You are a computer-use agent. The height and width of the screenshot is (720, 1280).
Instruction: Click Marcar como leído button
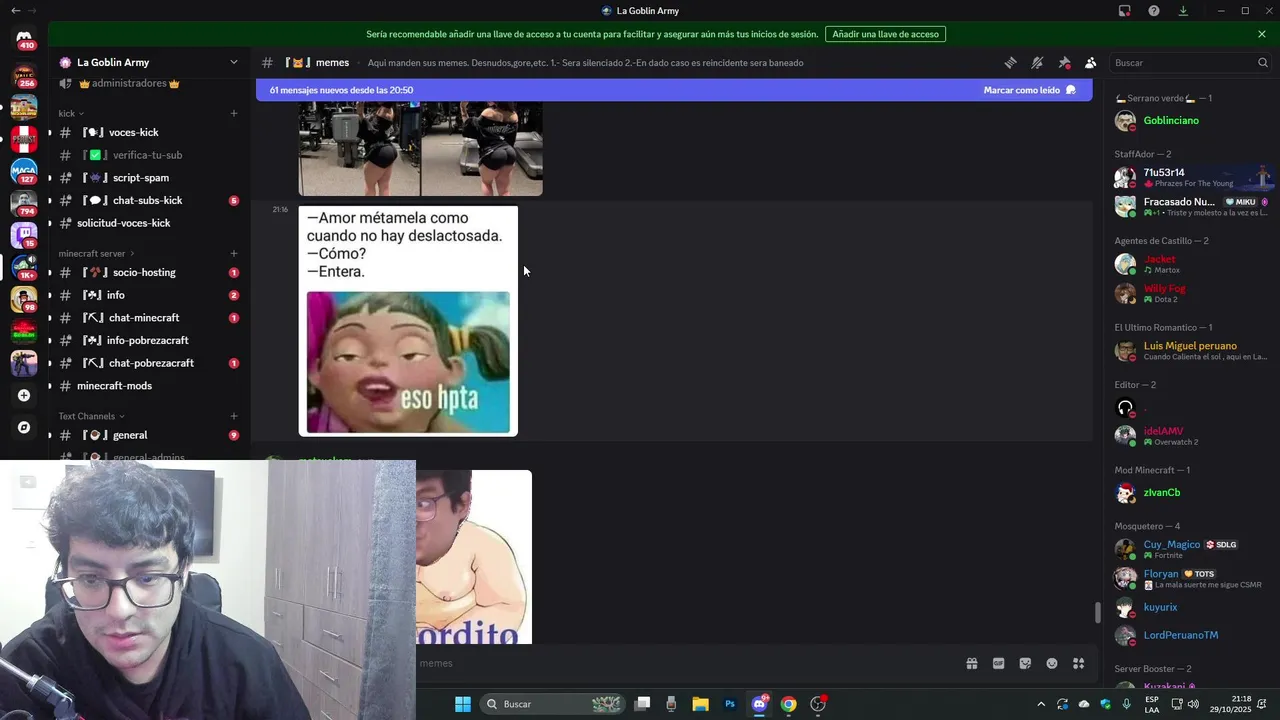pyautogui.click(x=1029, y=90)
